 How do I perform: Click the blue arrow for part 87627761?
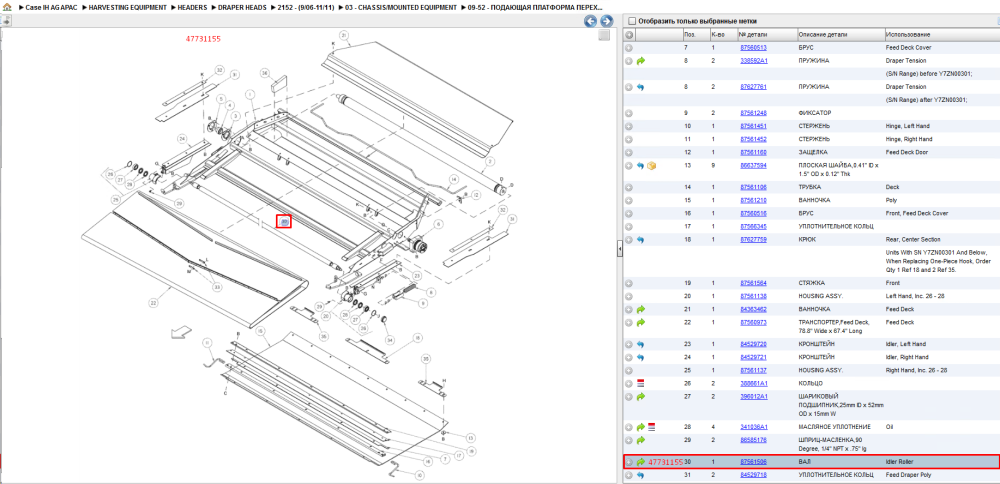pos(641,87)
